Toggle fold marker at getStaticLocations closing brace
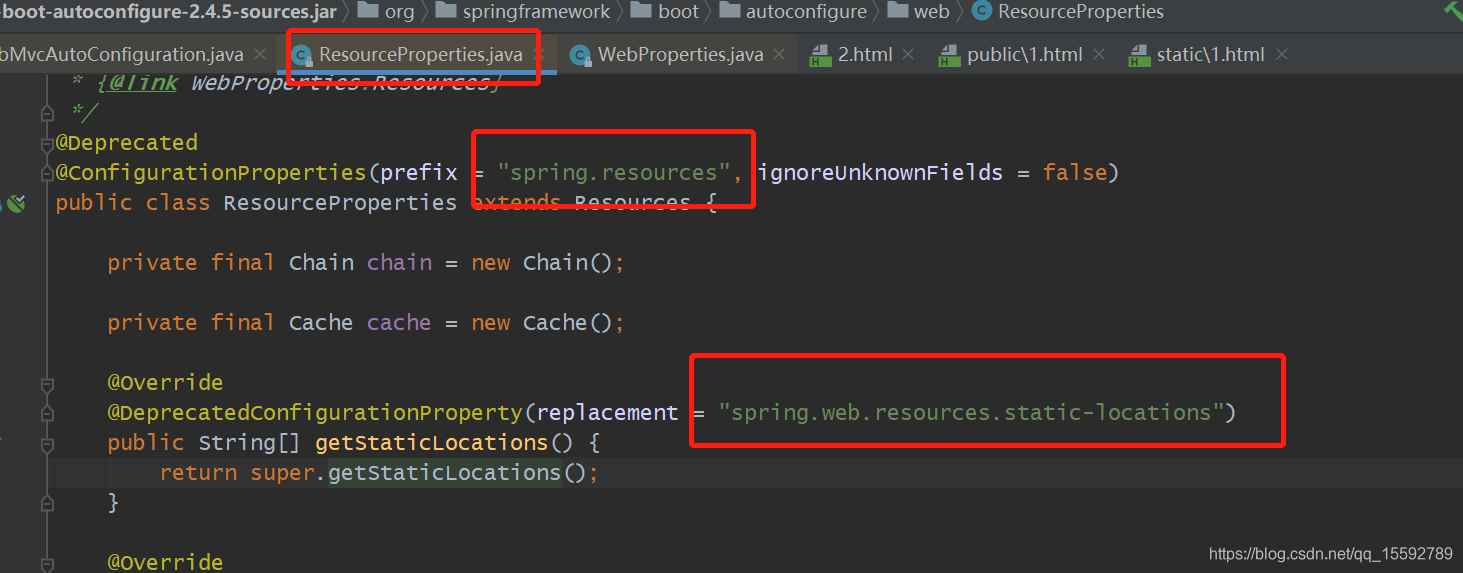The height and width of the screenshot is (573, 1463). [47, 503]
